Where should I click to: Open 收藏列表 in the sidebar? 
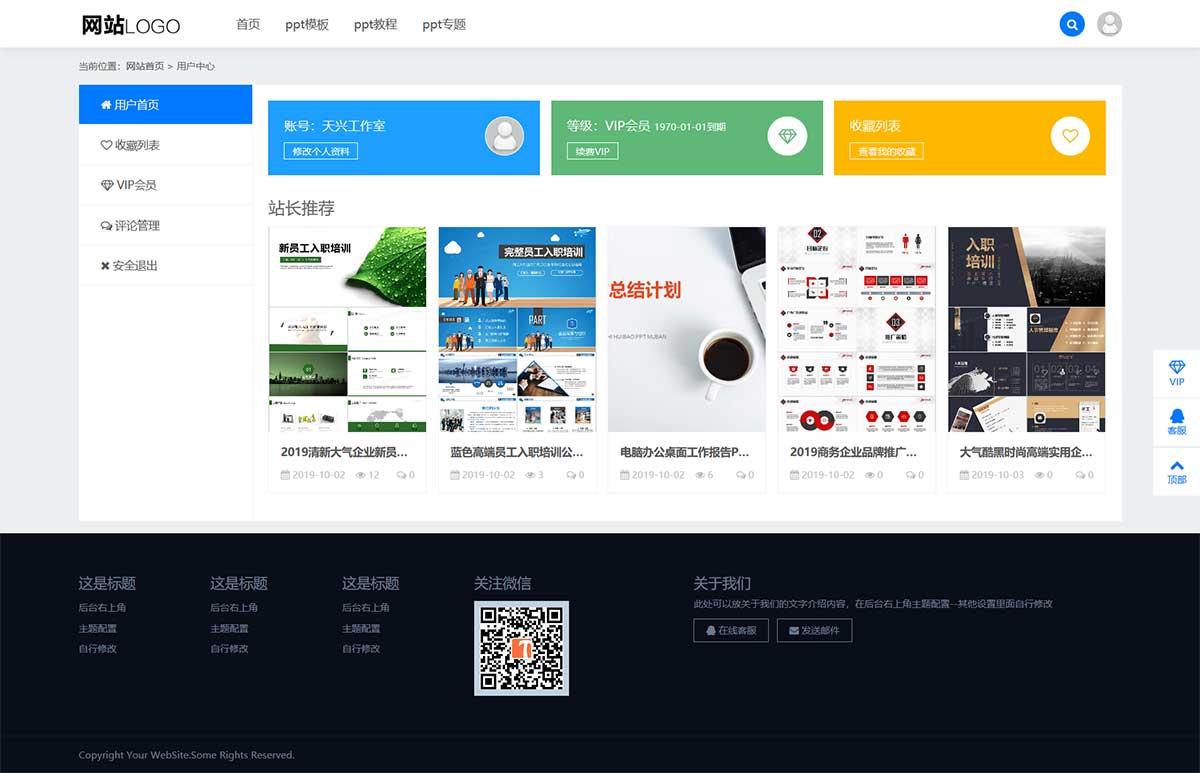pyautogui.click(x=165, y=145)
